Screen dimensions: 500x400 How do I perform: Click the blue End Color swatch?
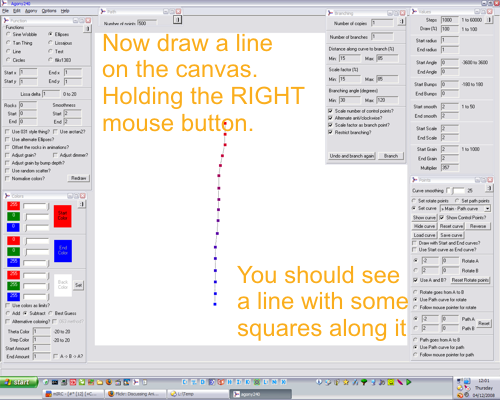[63, 251]
